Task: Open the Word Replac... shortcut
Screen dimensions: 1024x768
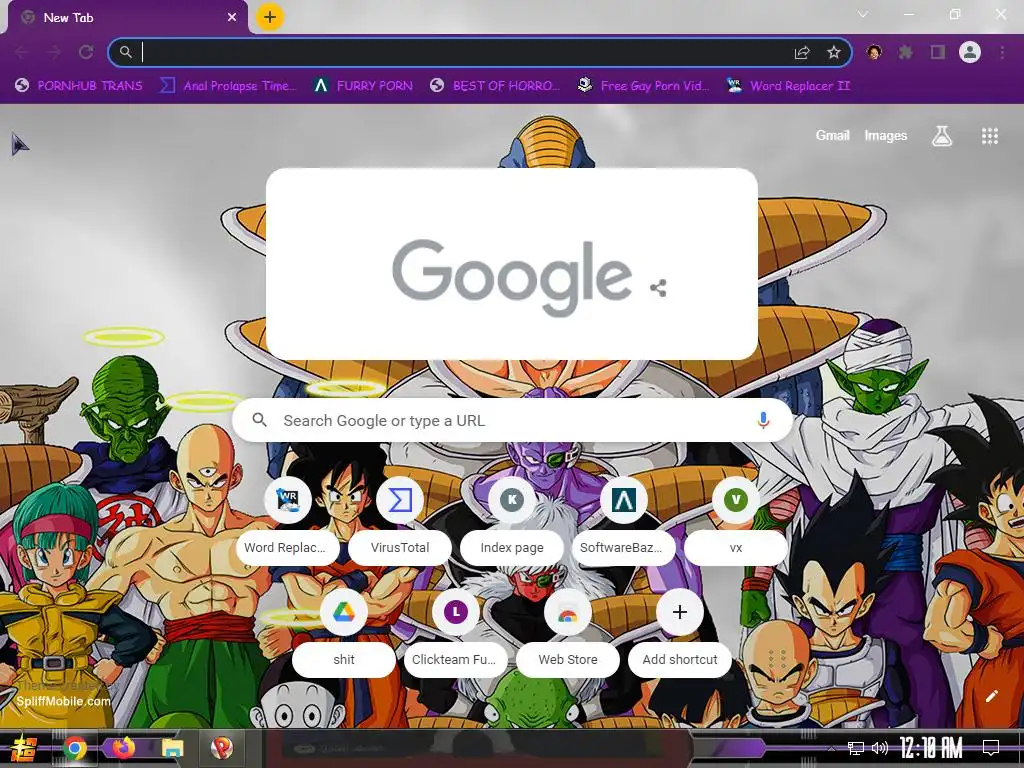Action: click(x=287, y=520)
